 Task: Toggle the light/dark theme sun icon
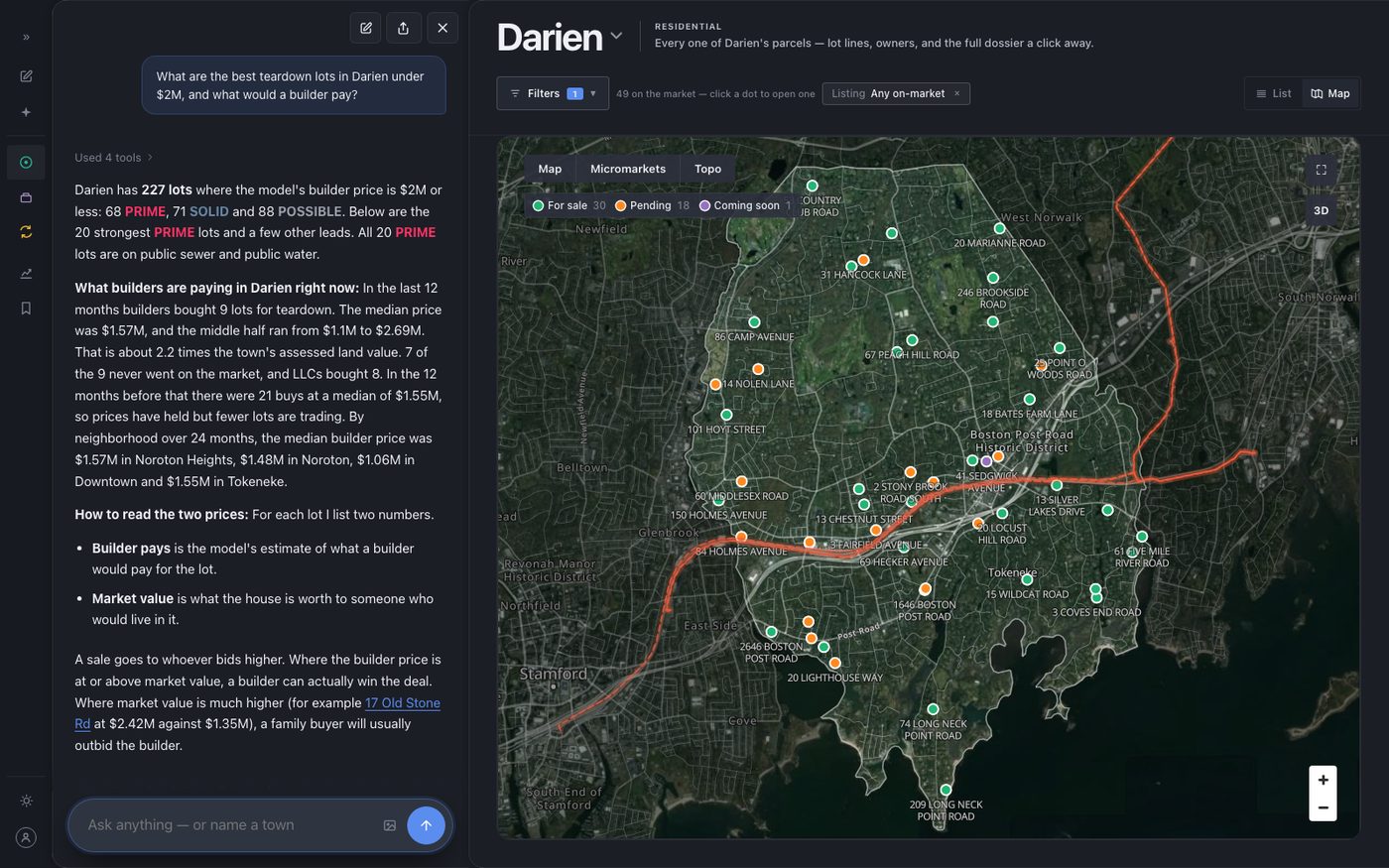click(26, 801)
